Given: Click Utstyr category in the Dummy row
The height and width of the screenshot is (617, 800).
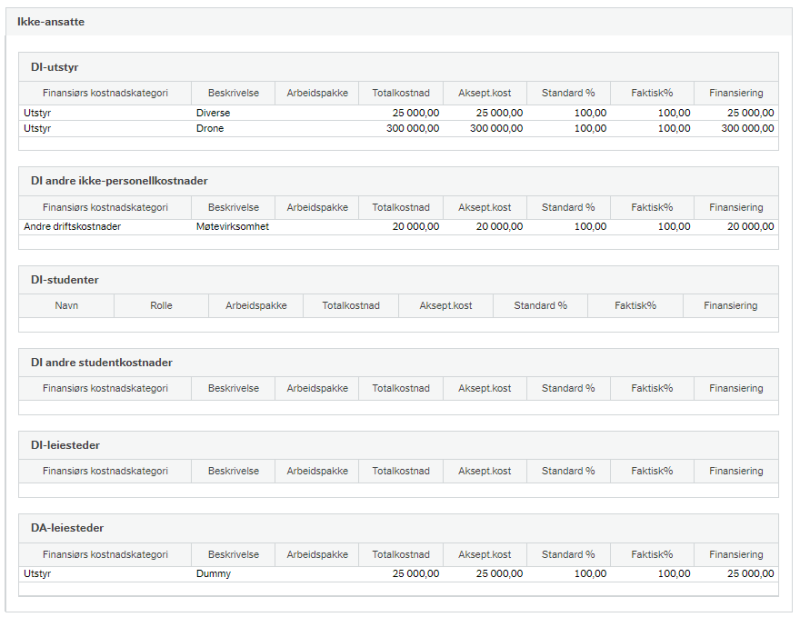Looking at the screenshot, I should pos(37,574).
